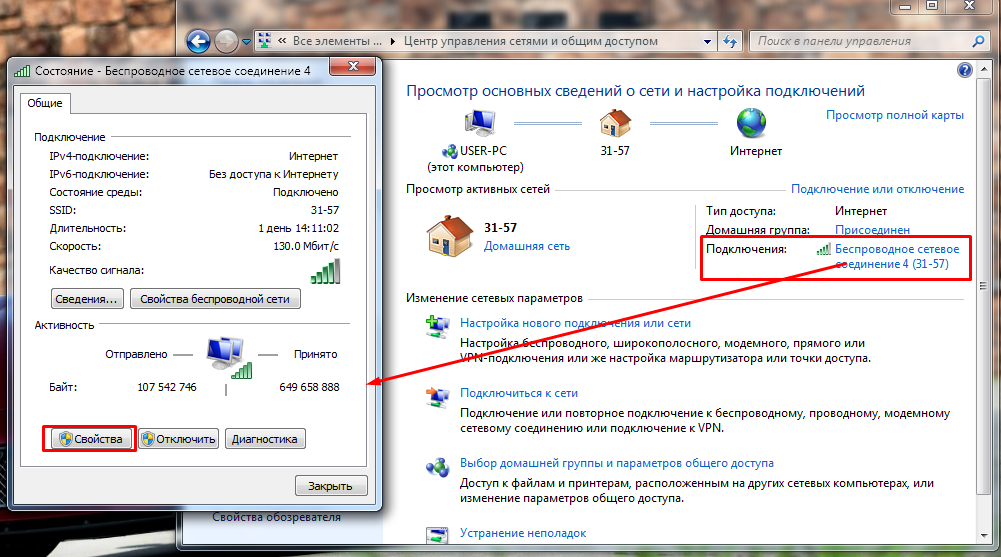Click the greyed Forward arrow button
This screenshot has width=1001, height=557.
(225, 41)
